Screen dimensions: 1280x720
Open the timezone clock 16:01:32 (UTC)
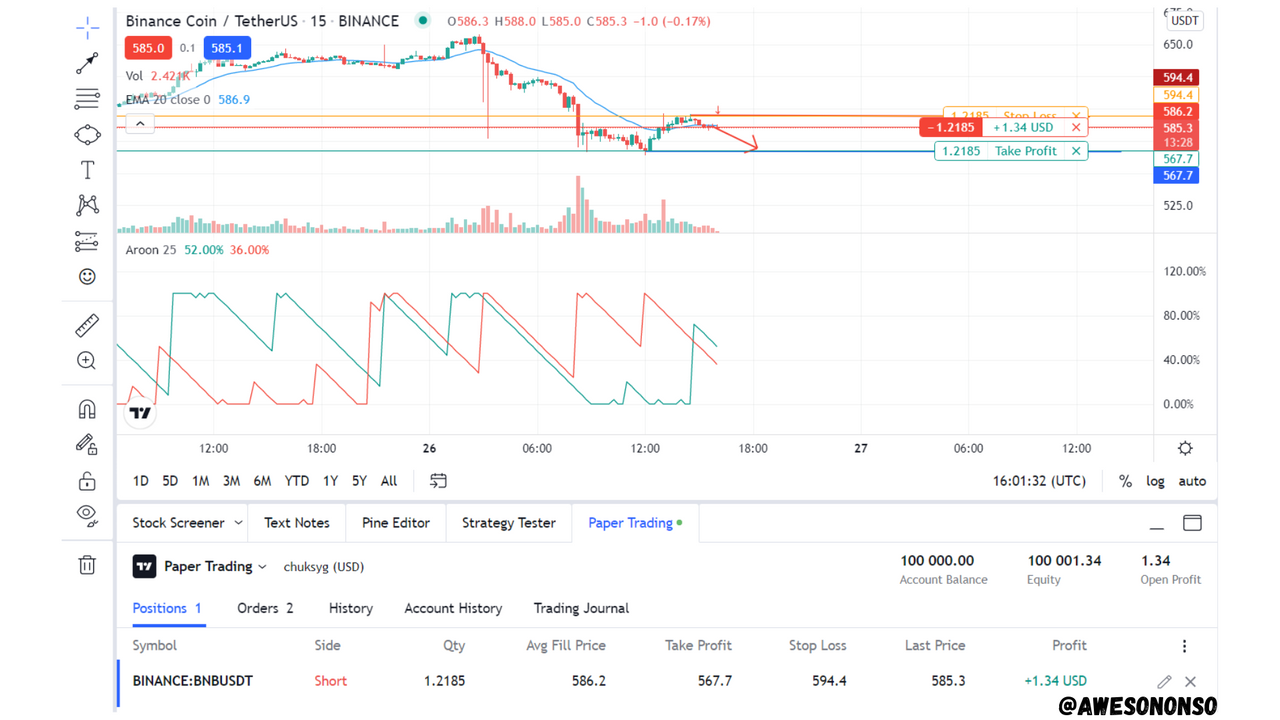1039,481
